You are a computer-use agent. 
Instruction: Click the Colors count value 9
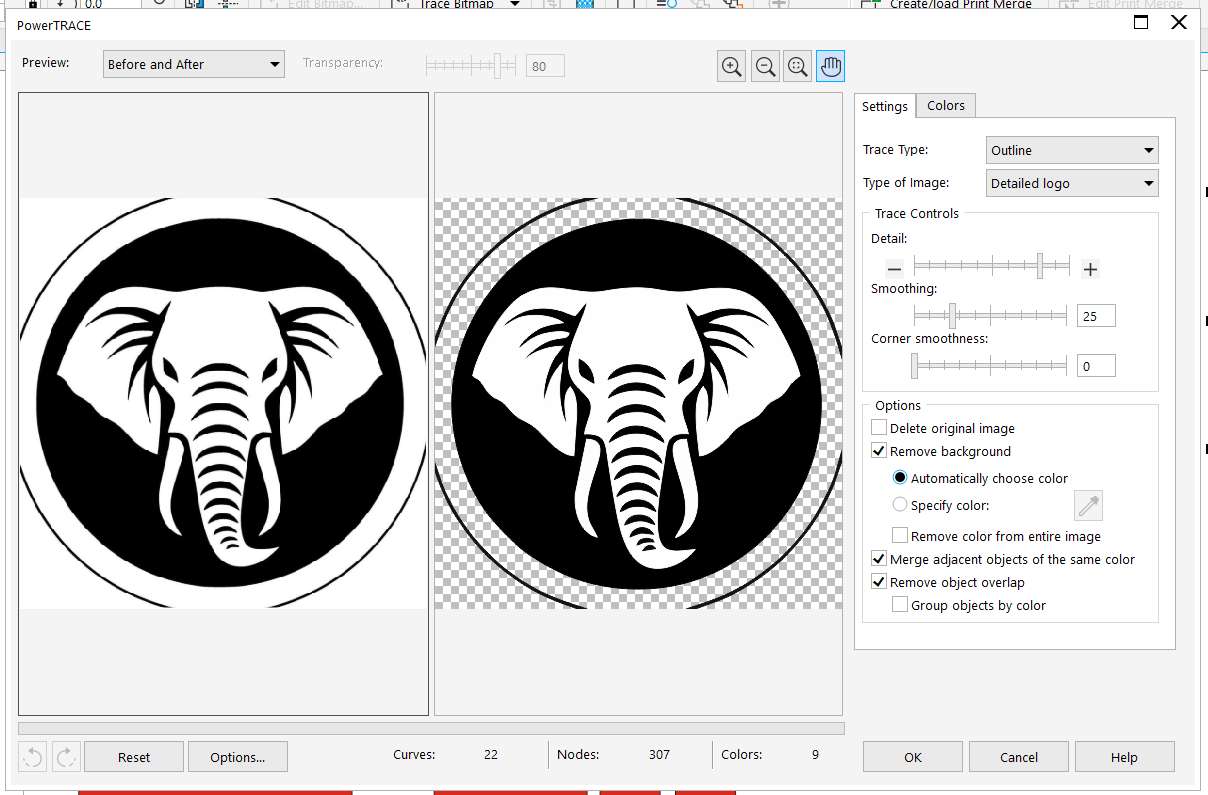(x=816, y=755)
